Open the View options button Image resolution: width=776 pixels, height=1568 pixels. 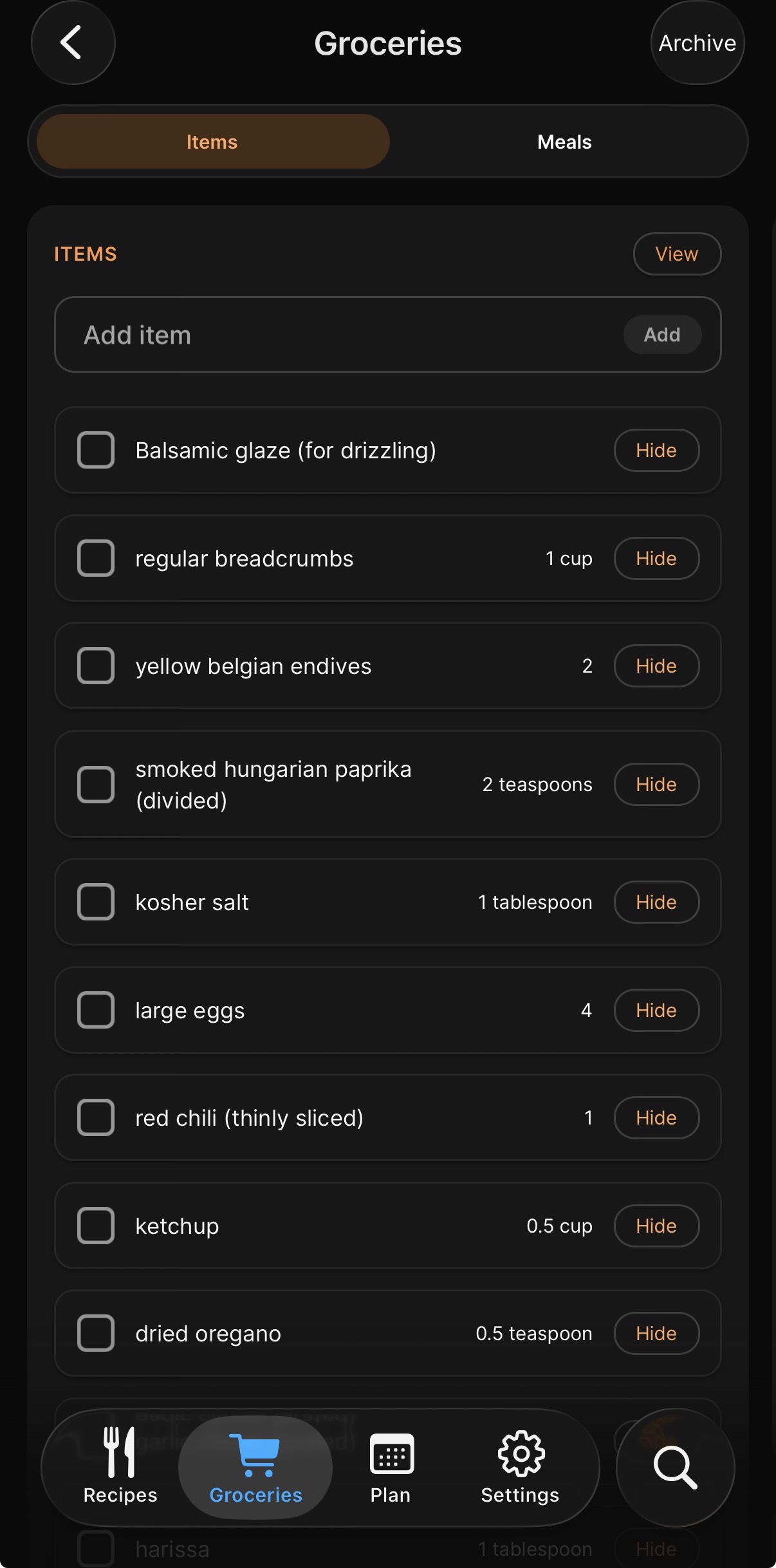677,254
